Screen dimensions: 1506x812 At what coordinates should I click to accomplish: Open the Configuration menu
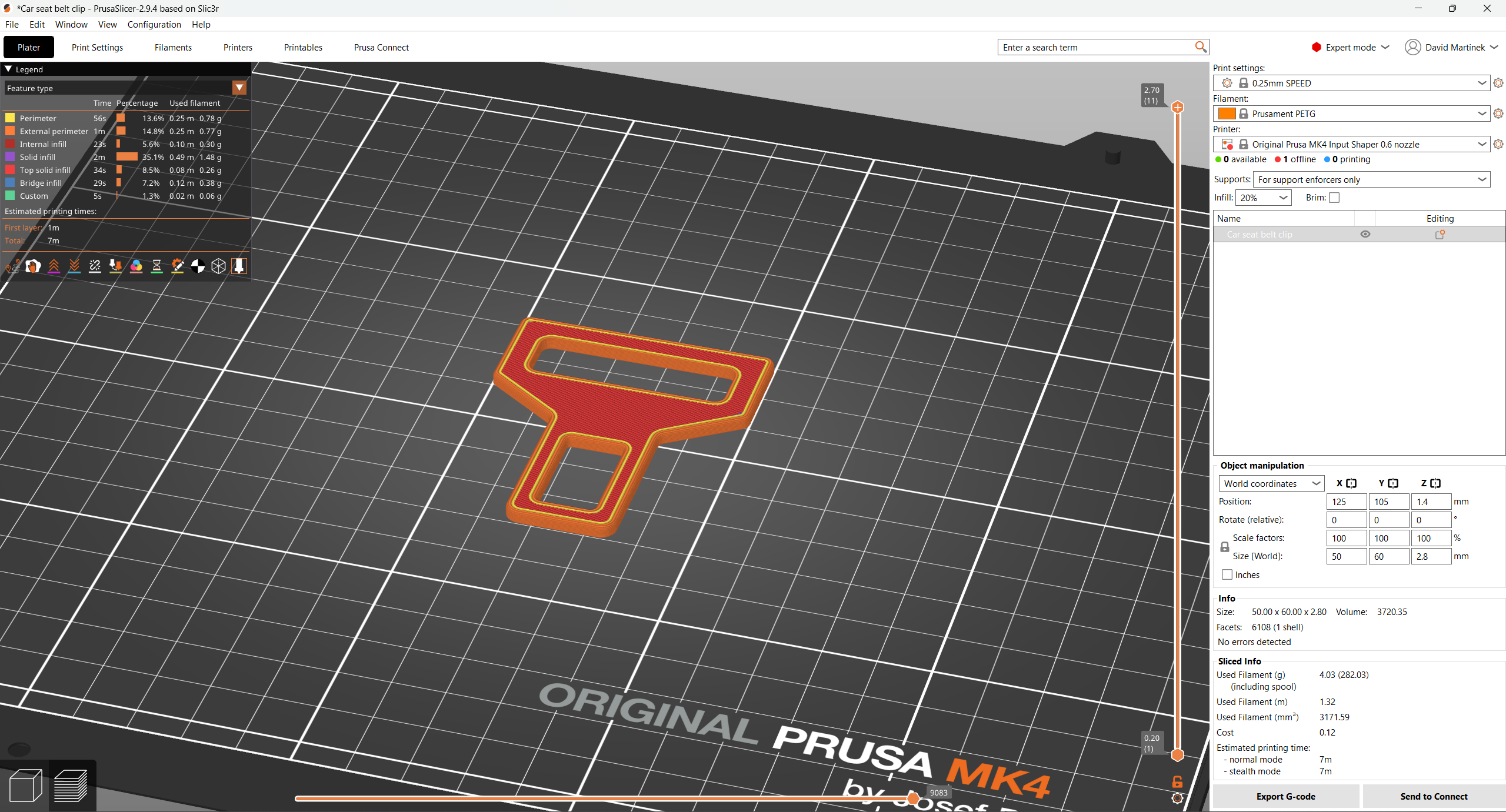(x=154, y=24)
